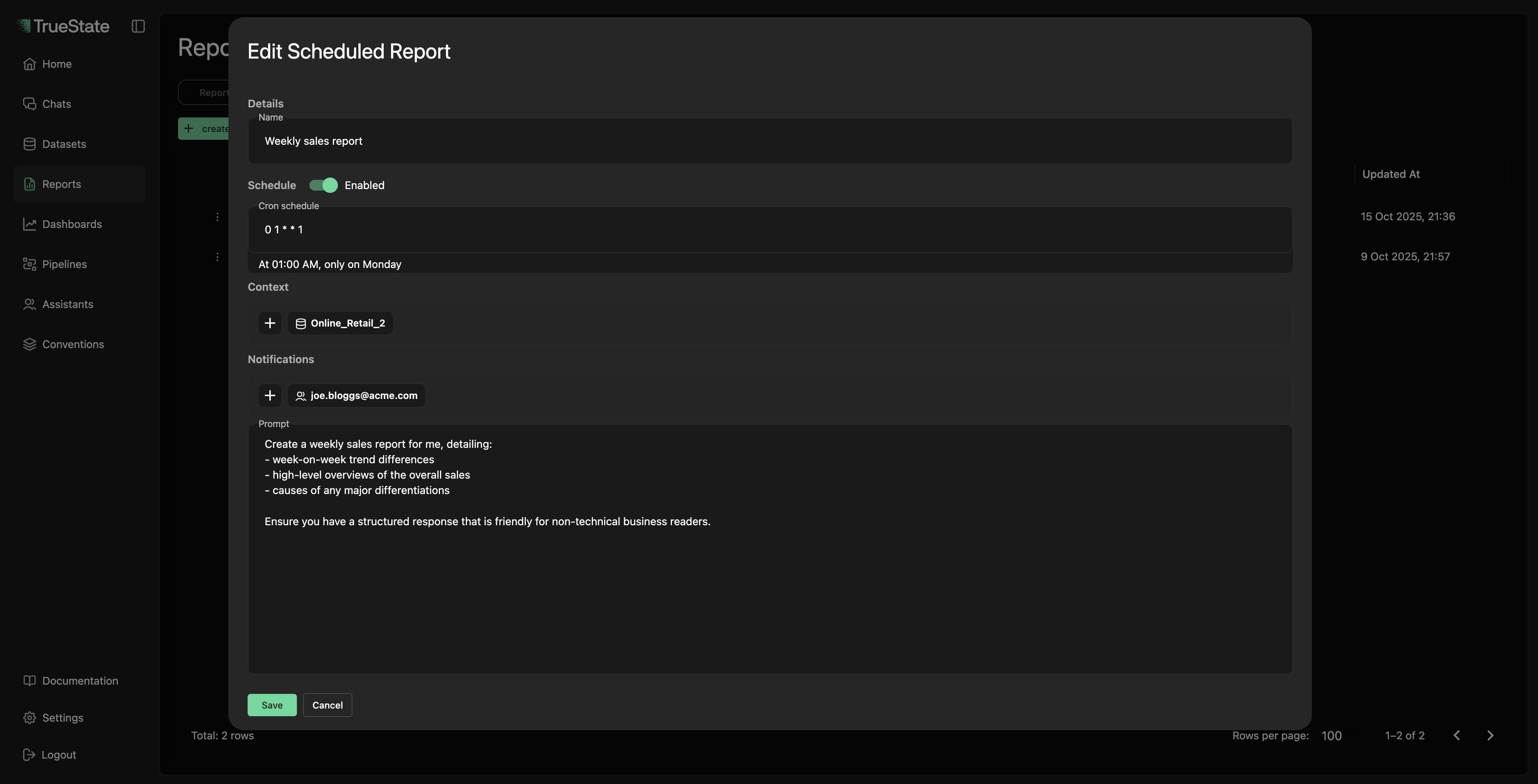Open second row's three-dot menu
Image resolution: width=1538 pixels, height=784 pixels.
point(217,257)
